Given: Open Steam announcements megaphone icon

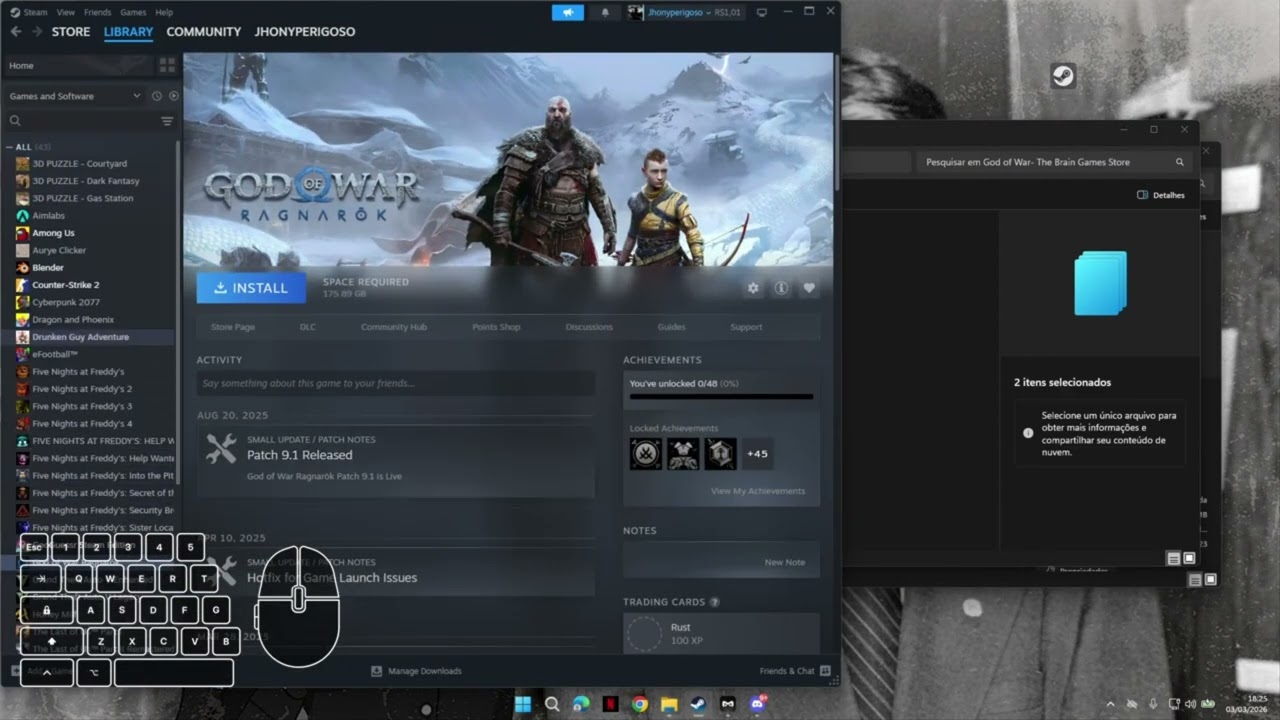Looking at the screenshot, I should pos(568,13).
